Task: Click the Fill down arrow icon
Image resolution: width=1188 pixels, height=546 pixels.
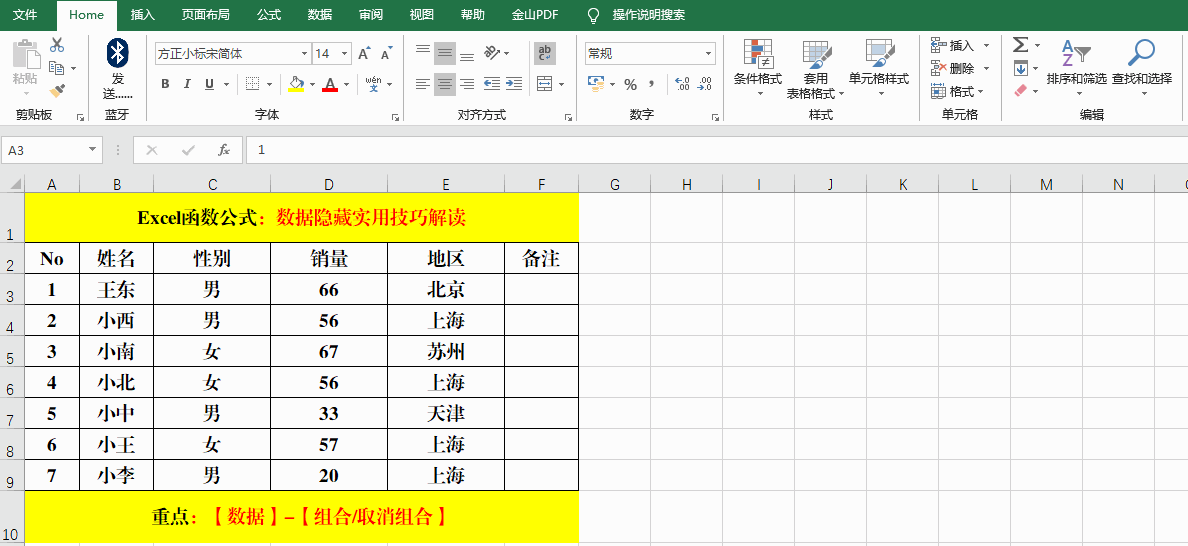Action: click(1021, 68)
